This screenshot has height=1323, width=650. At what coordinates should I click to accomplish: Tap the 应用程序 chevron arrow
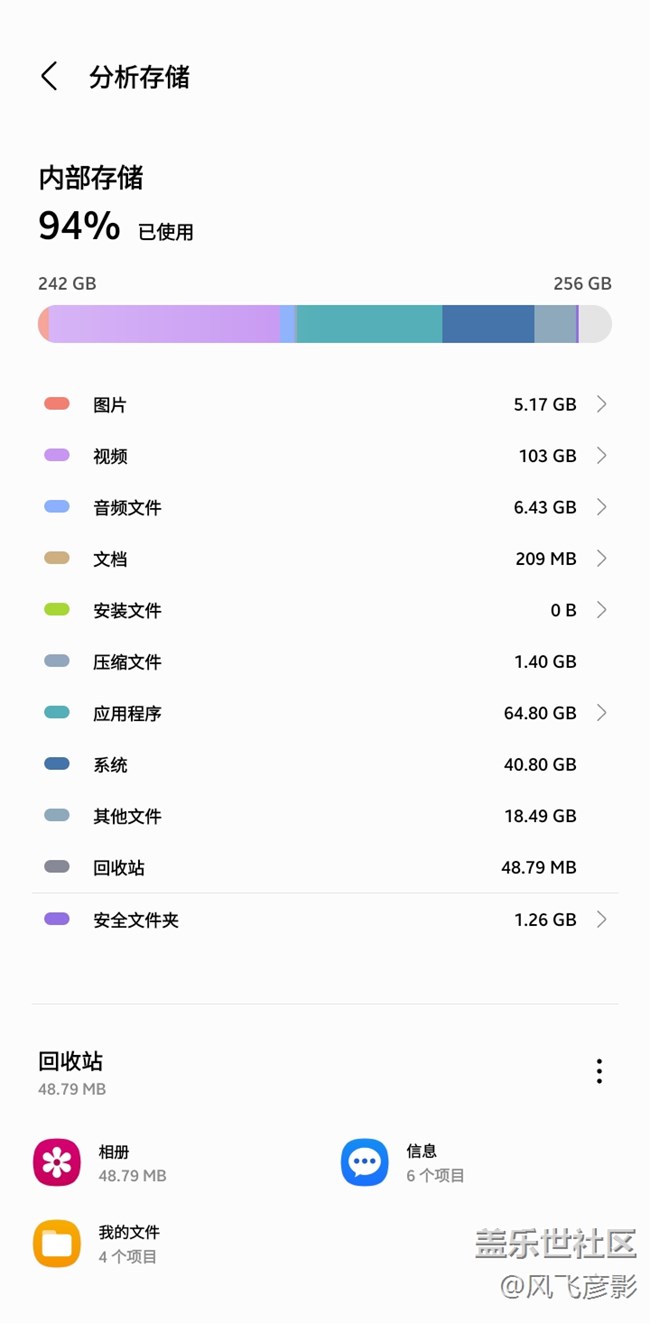(601, 713)
